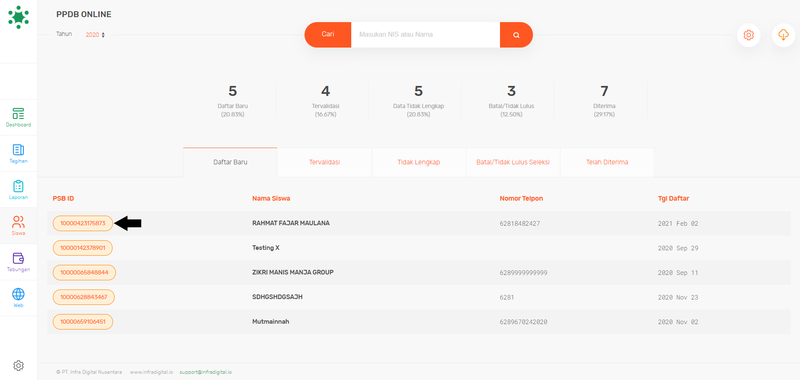Open the Web globe section
The image size is (800, 380).
(18, 298)
